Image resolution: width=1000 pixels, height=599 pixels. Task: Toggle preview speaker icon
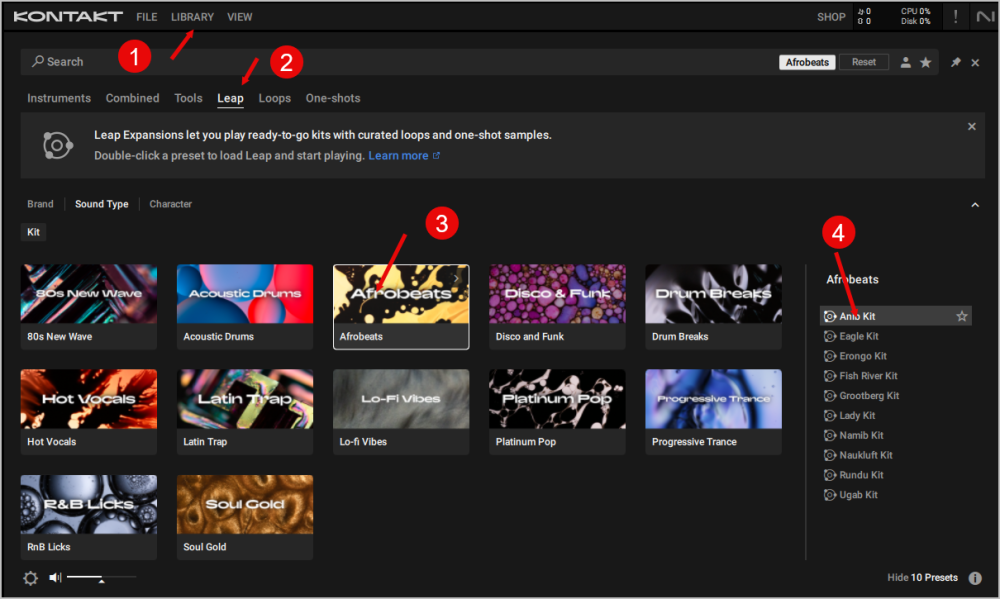55,577
